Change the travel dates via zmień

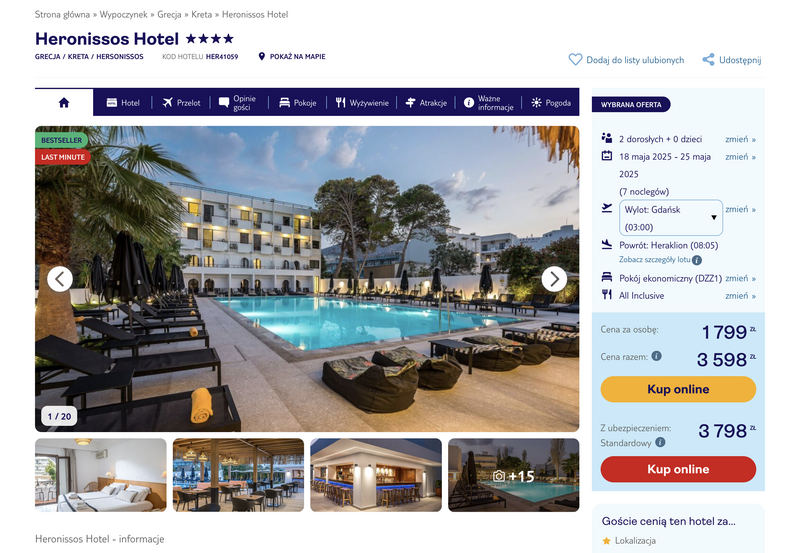pyautogui.click(x=740, y=157)
